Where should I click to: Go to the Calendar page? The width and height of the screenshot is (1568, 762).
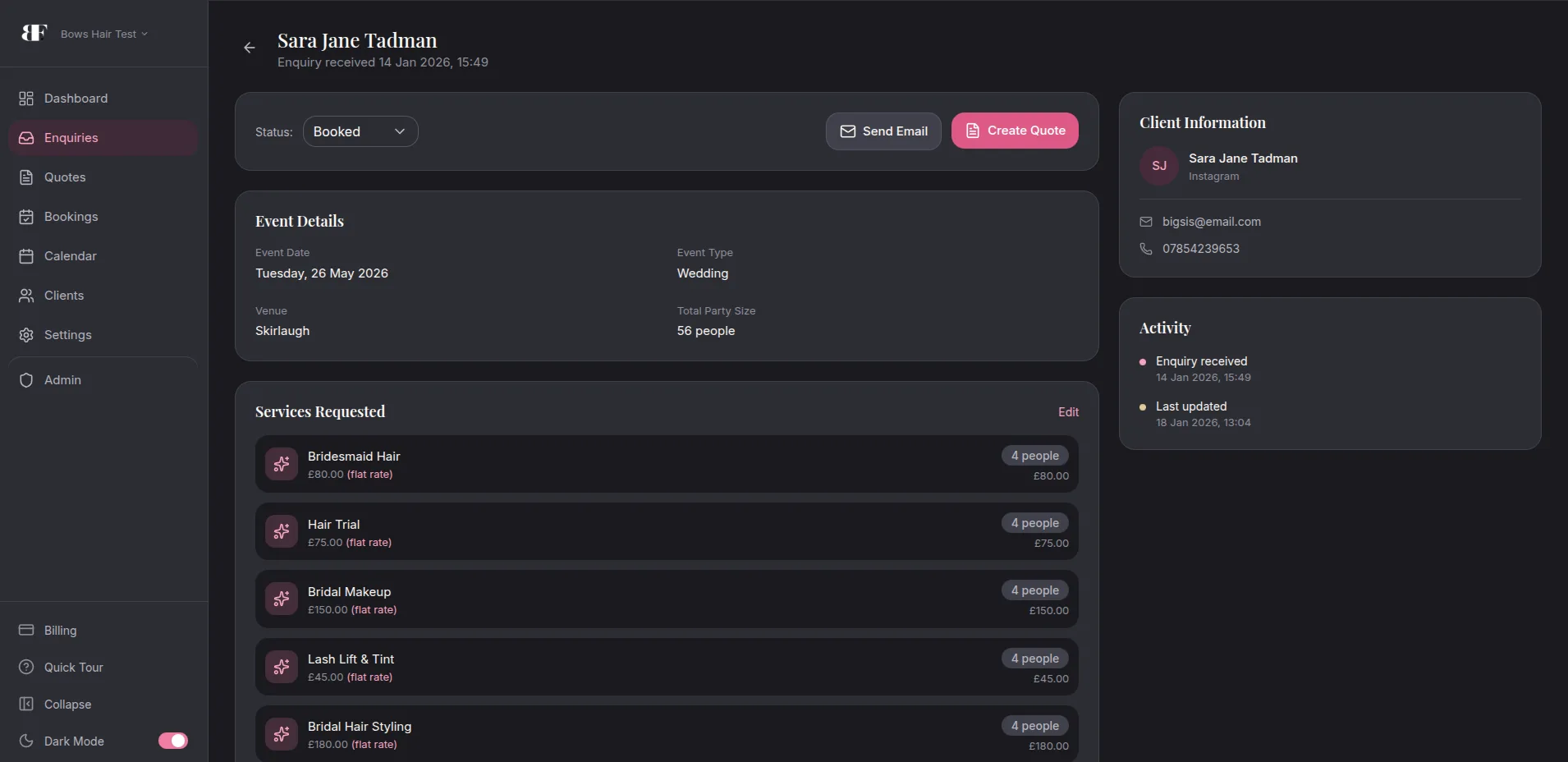70,256
